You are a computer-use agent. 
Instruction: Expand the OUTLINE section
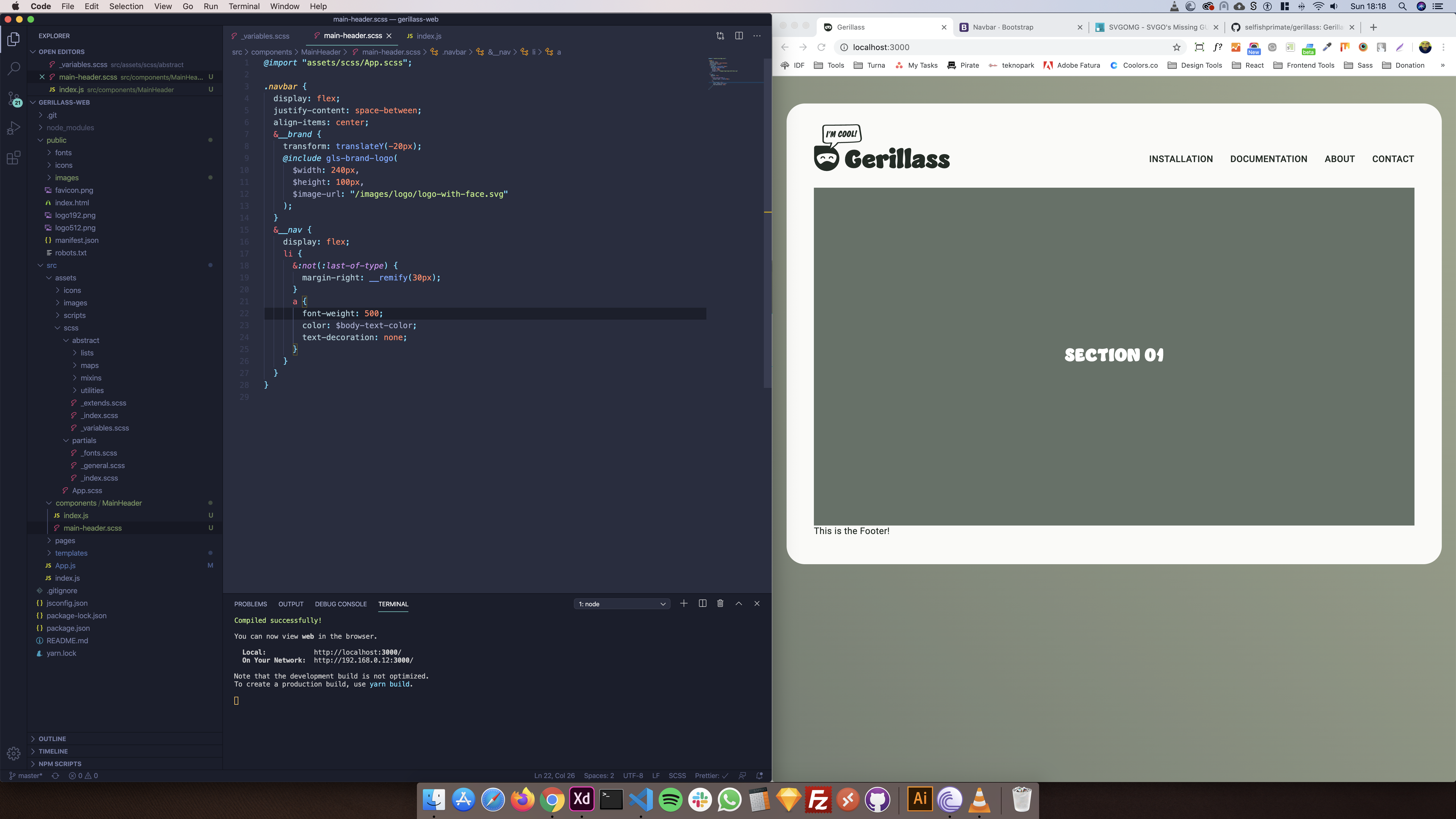(x=53, y=738)
